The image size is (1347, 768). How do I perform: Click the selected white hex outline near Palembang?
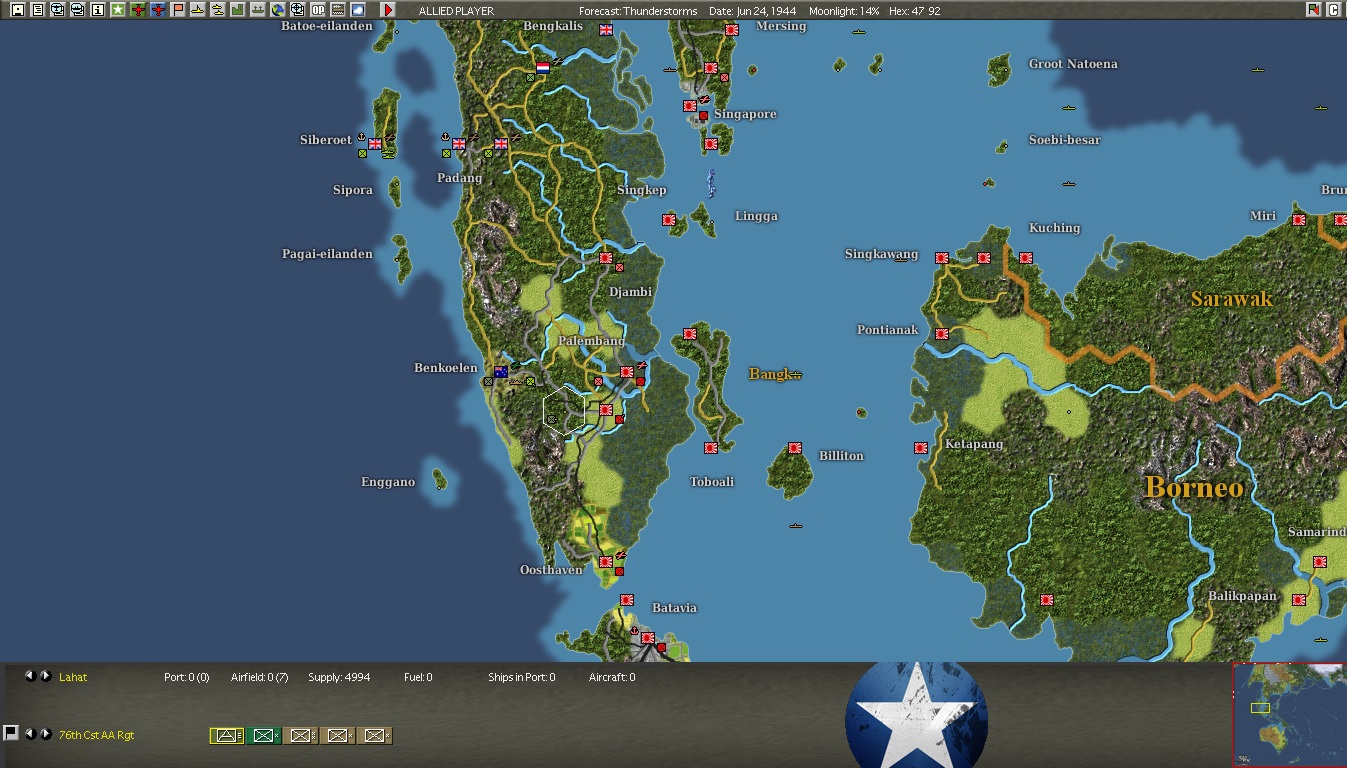564,410
